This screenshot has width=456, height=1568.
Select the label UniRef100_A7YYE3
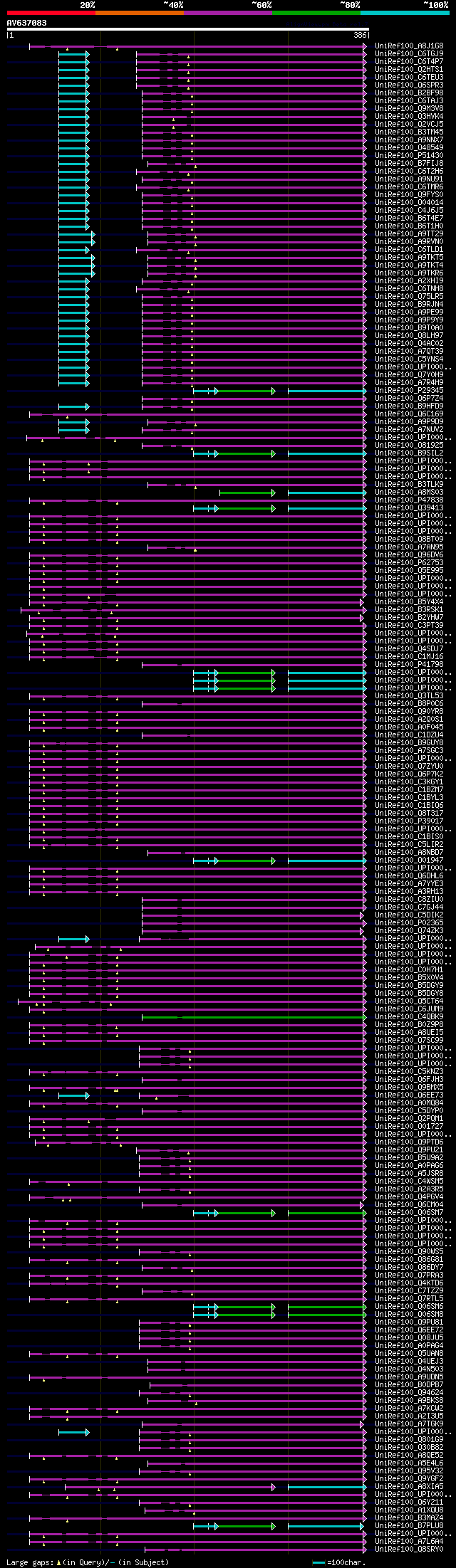coord(409,883)
